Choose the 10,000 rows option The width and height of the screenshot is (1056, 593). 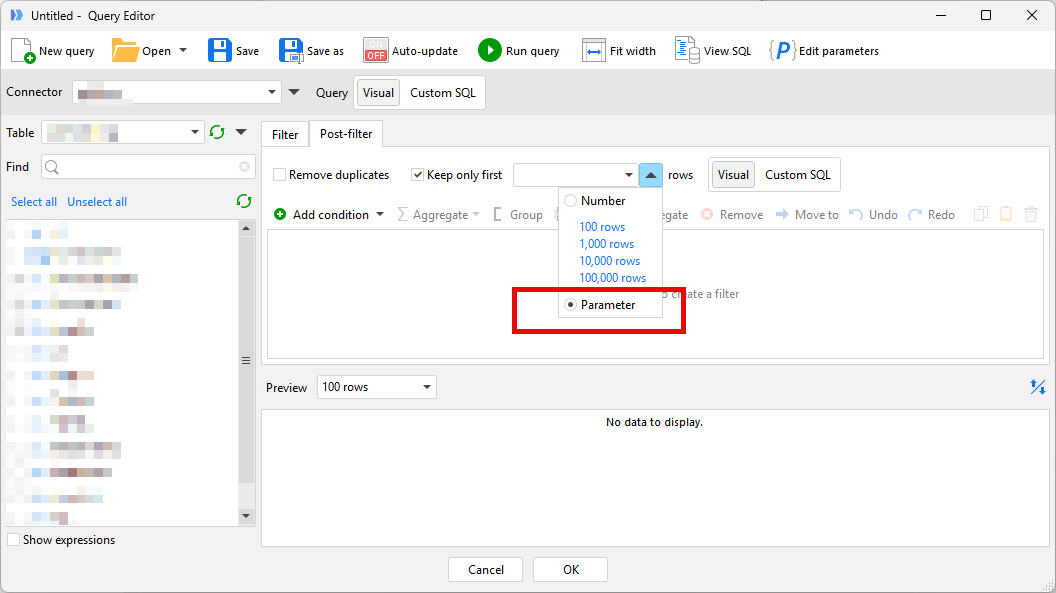pyautogui.click(x=609, y=261)
